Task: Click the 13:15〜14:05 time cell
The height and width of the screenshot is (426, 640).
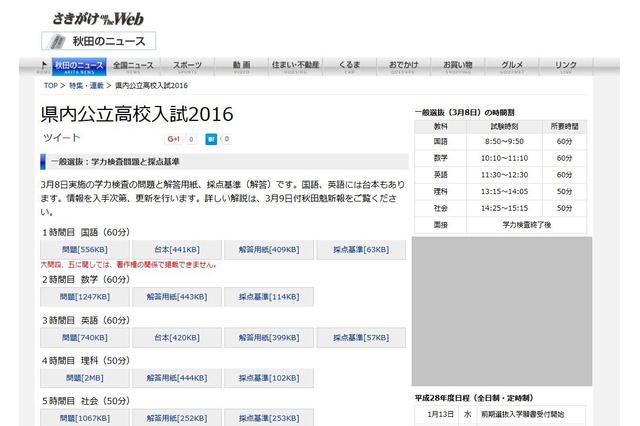Action: point(504,192)
